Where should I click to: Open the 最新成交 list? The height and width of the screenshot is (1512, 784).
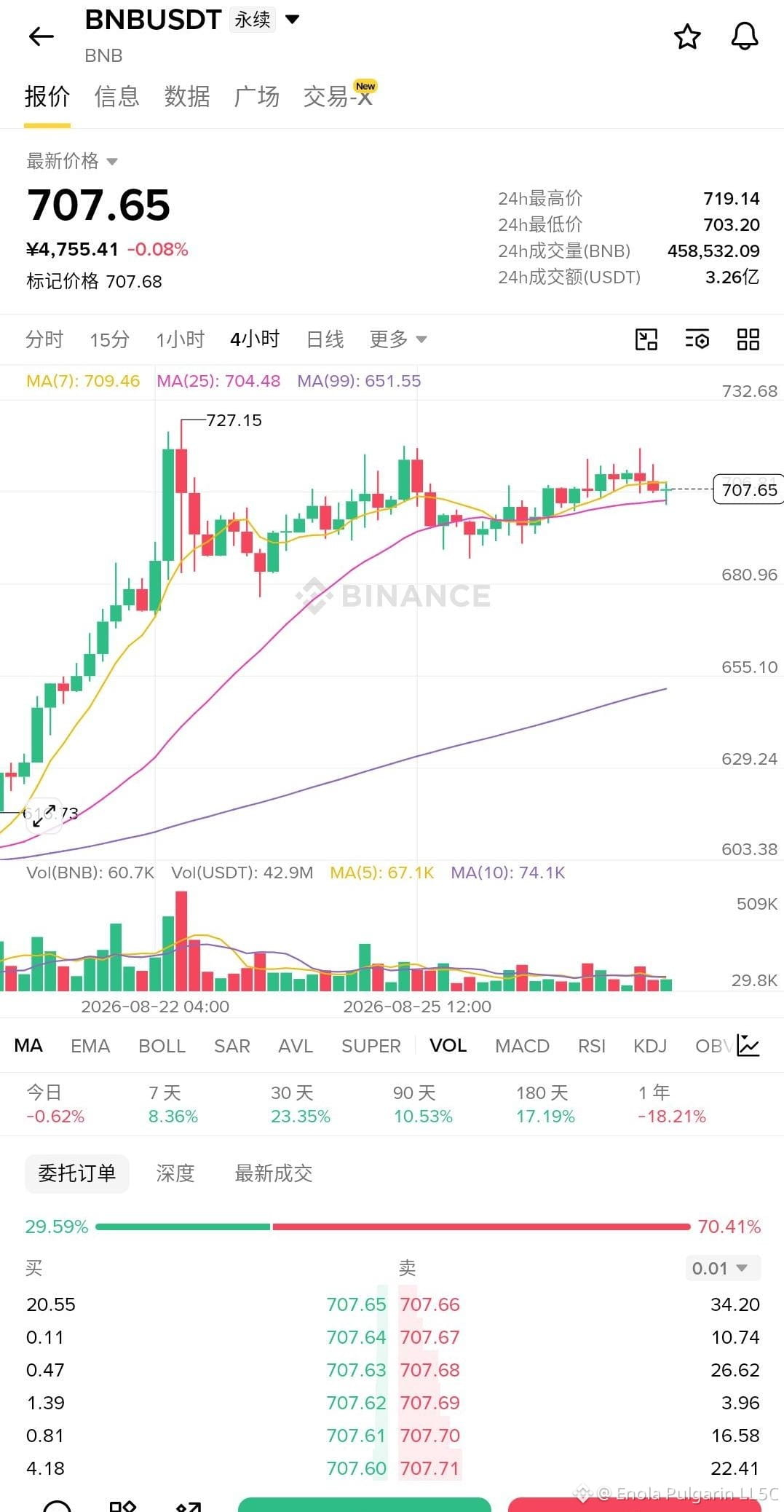pyautogui.click(x=273, y=1173)
